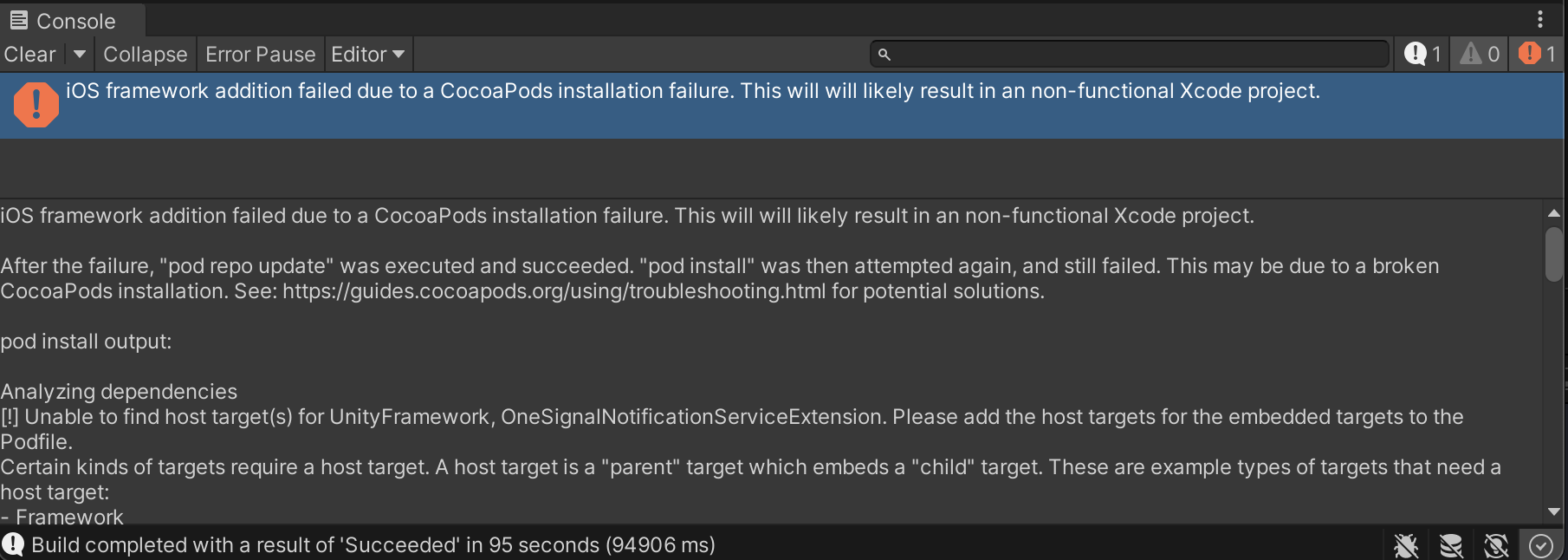Toggle info messages count filter
The image size is (1568, 560).
[x=1422, y=54]
